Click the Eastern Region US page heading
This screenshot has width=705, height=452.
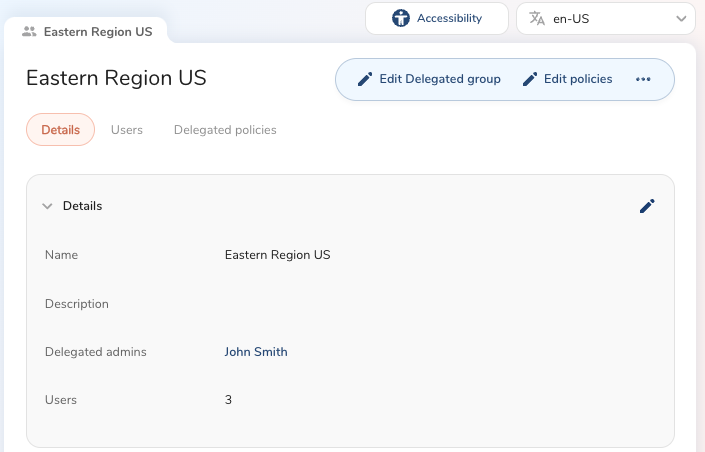point(116,78)
